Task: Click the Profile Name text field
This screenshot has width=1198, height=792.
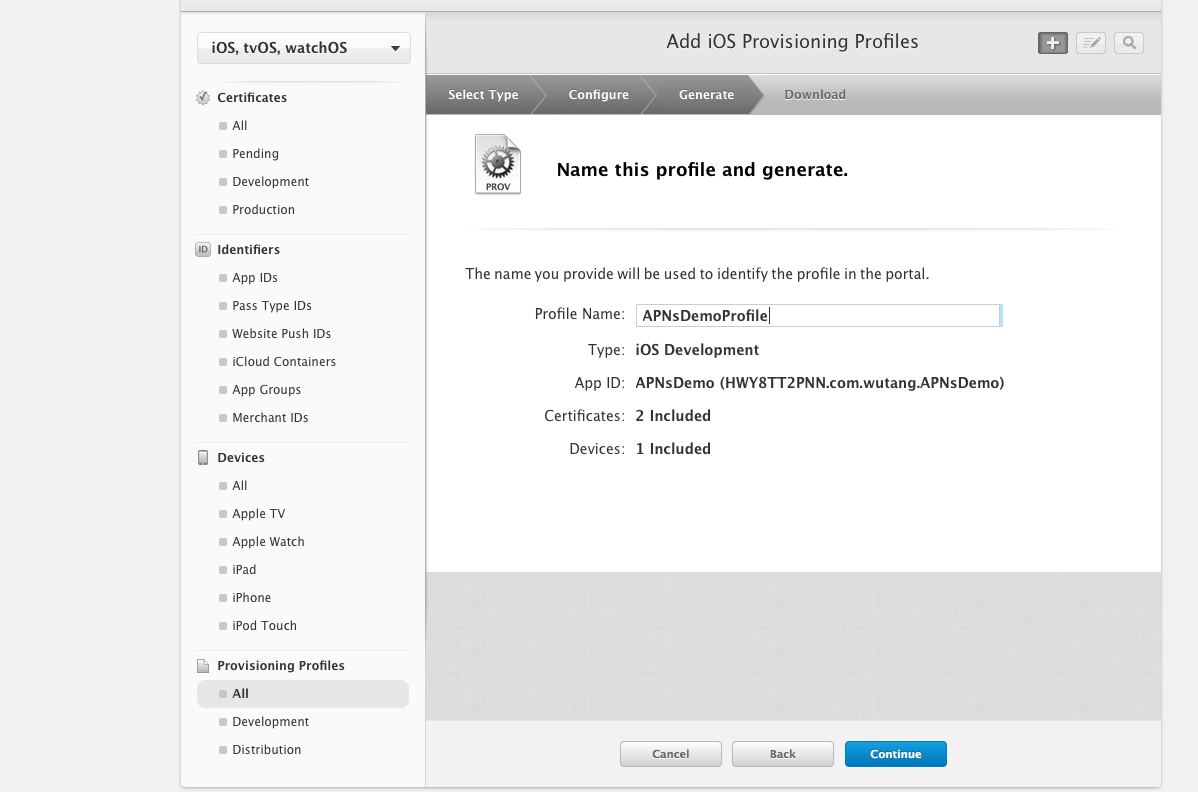Action: coord(818,316)
